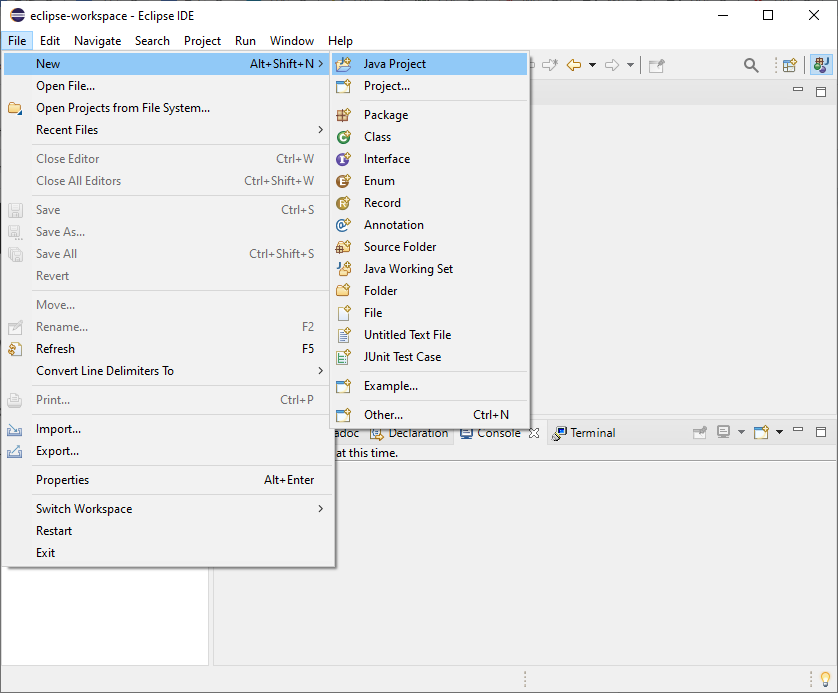Open the New Enum wizard icon

click(342, 180)
